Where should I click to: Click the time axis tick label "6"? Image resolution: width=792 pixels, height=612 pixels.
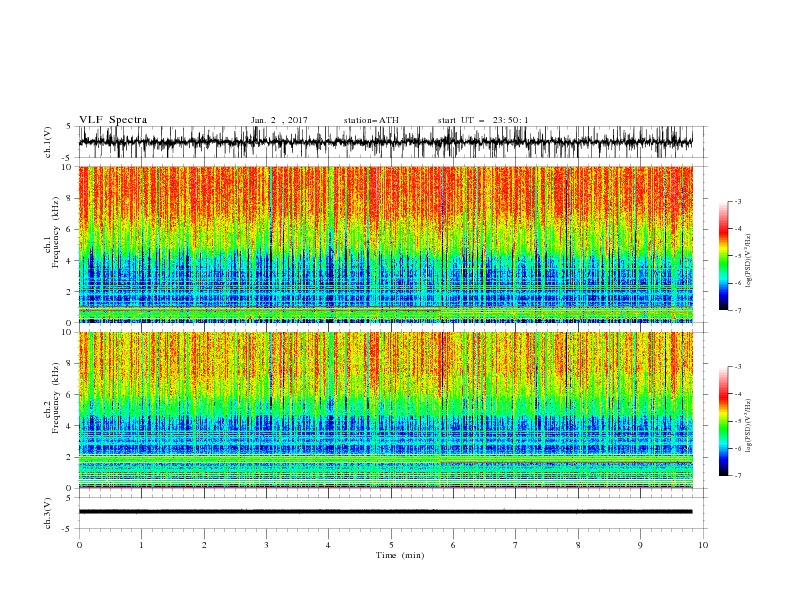[x=454, y=545]
